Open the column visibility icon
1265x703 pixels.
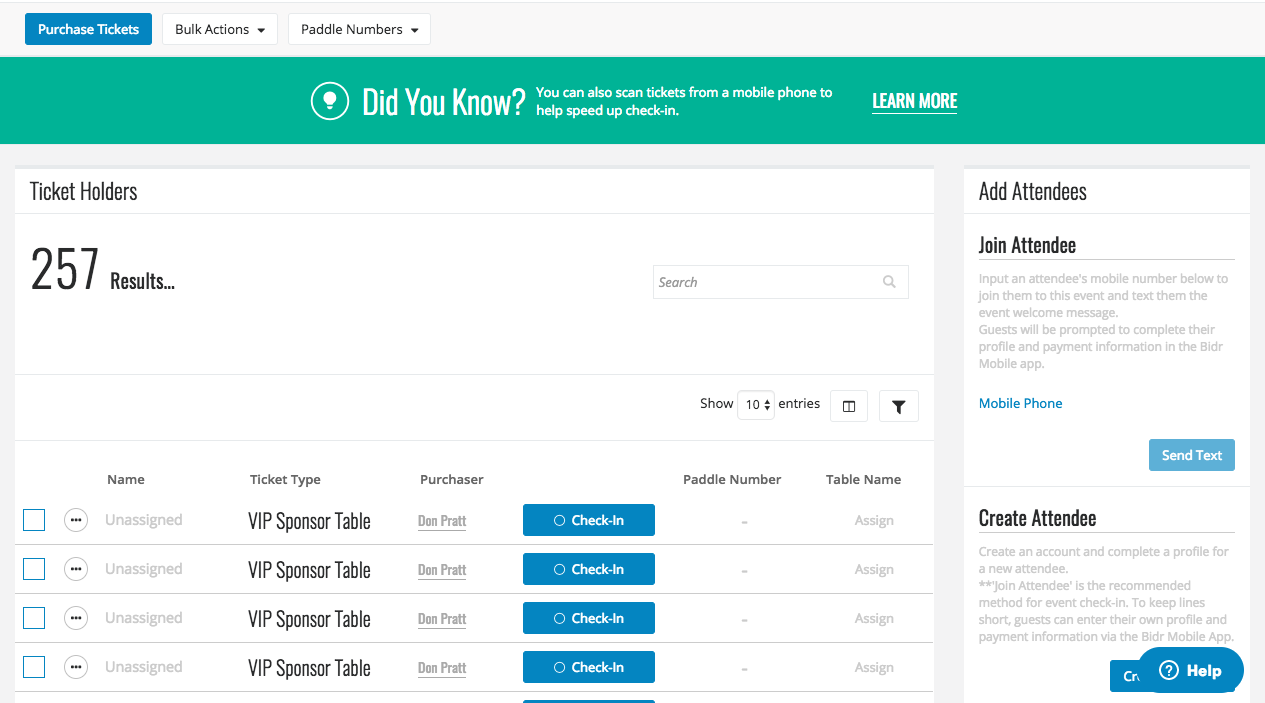[848, 406]
